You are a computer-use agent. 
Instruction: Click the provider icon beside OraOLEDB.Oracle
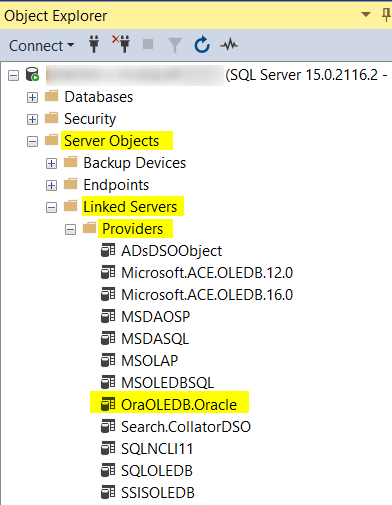pyautogui.click(x=108, y=404)
